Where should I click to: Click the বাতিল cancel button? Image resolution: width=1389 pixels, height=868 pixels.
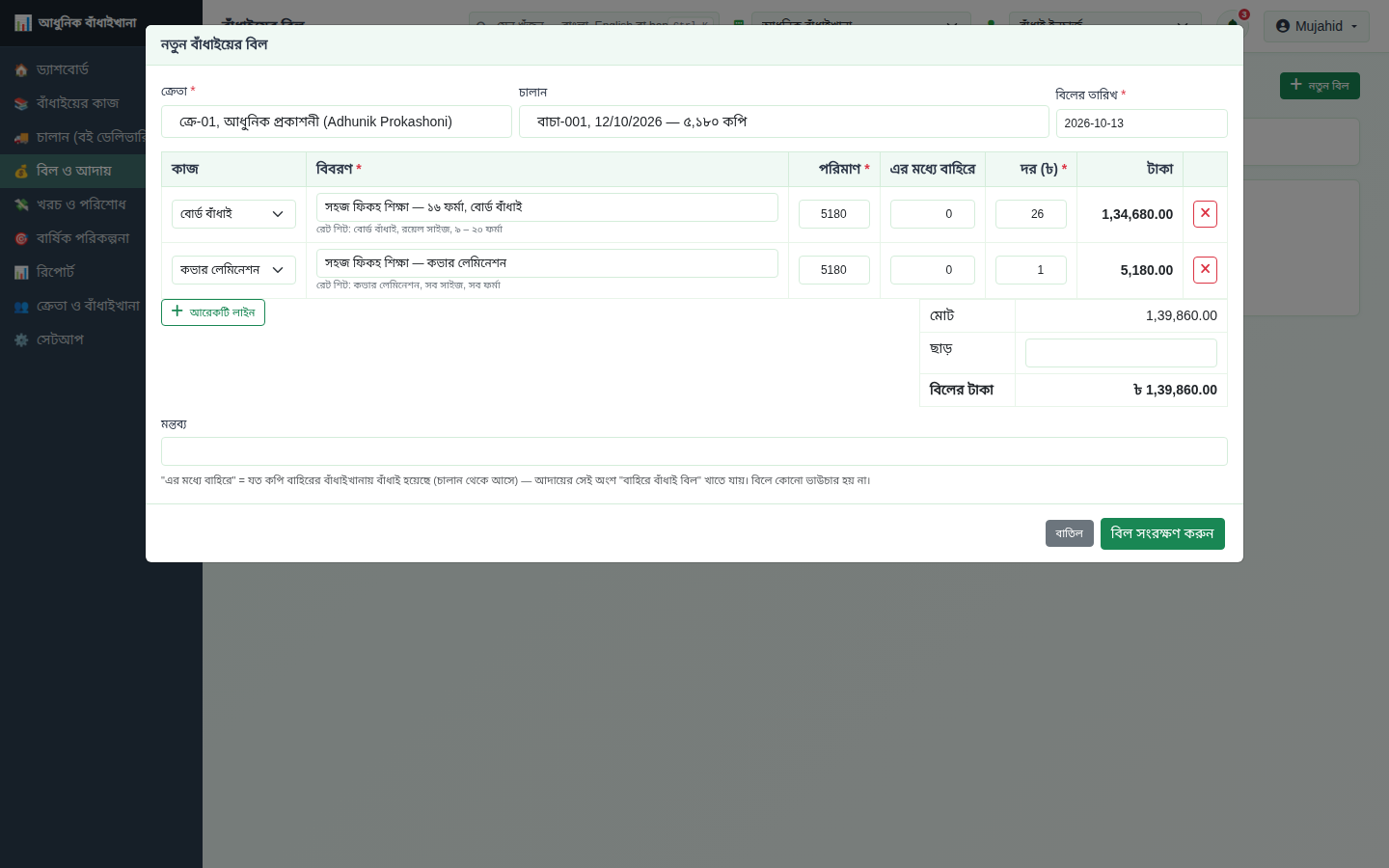pyautogui.click(x=1069, y=533)
